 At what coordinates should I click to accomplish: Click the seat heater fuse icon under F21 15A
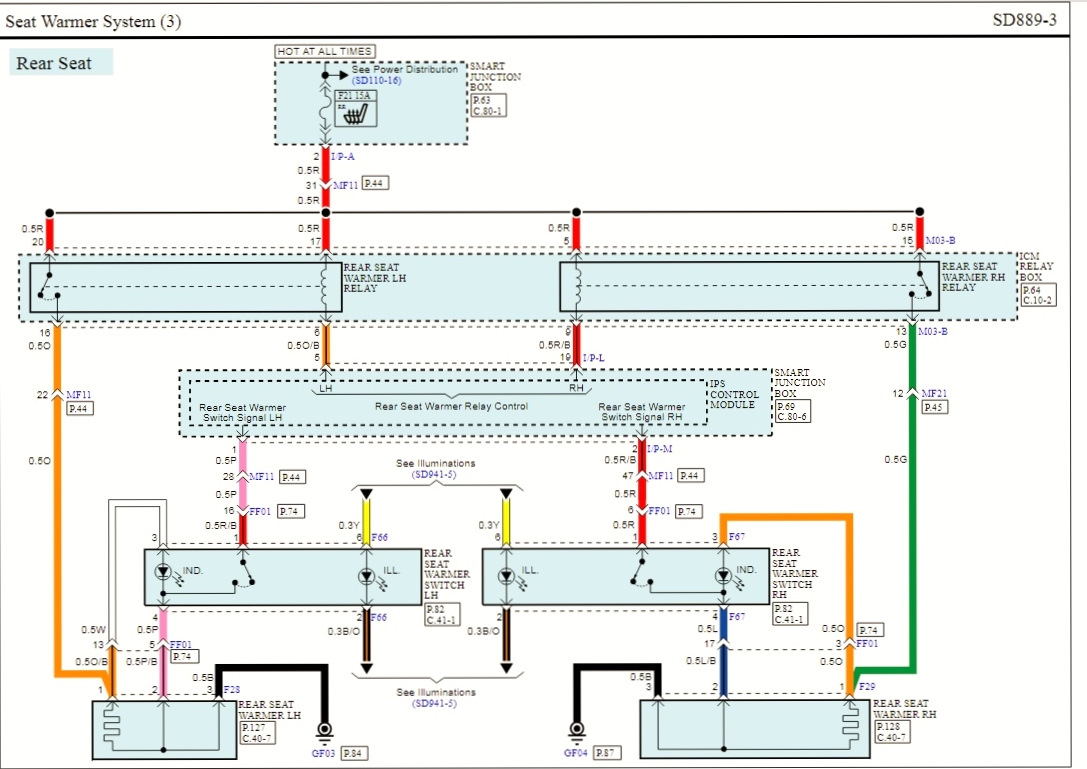tap(356, 114)
